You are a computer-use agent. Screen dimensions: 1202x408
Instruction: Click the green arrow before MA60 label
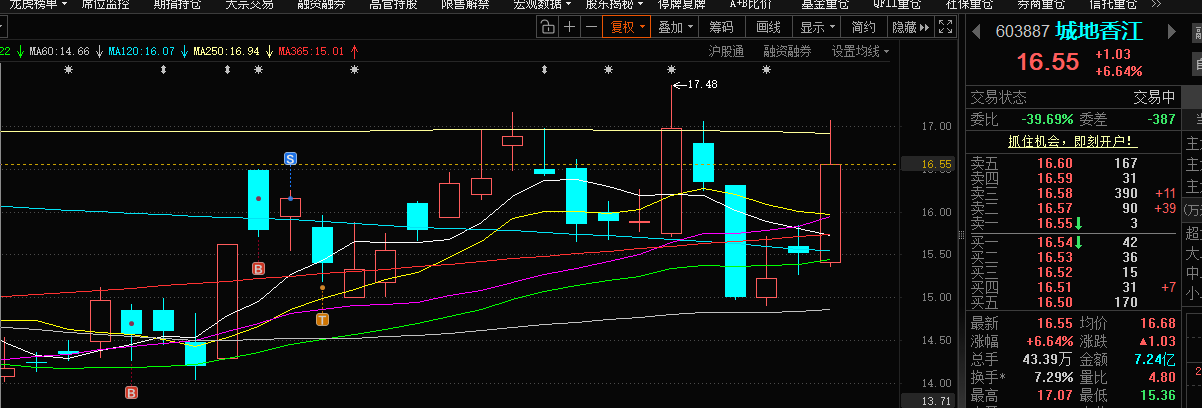click(x=20, y=51)
